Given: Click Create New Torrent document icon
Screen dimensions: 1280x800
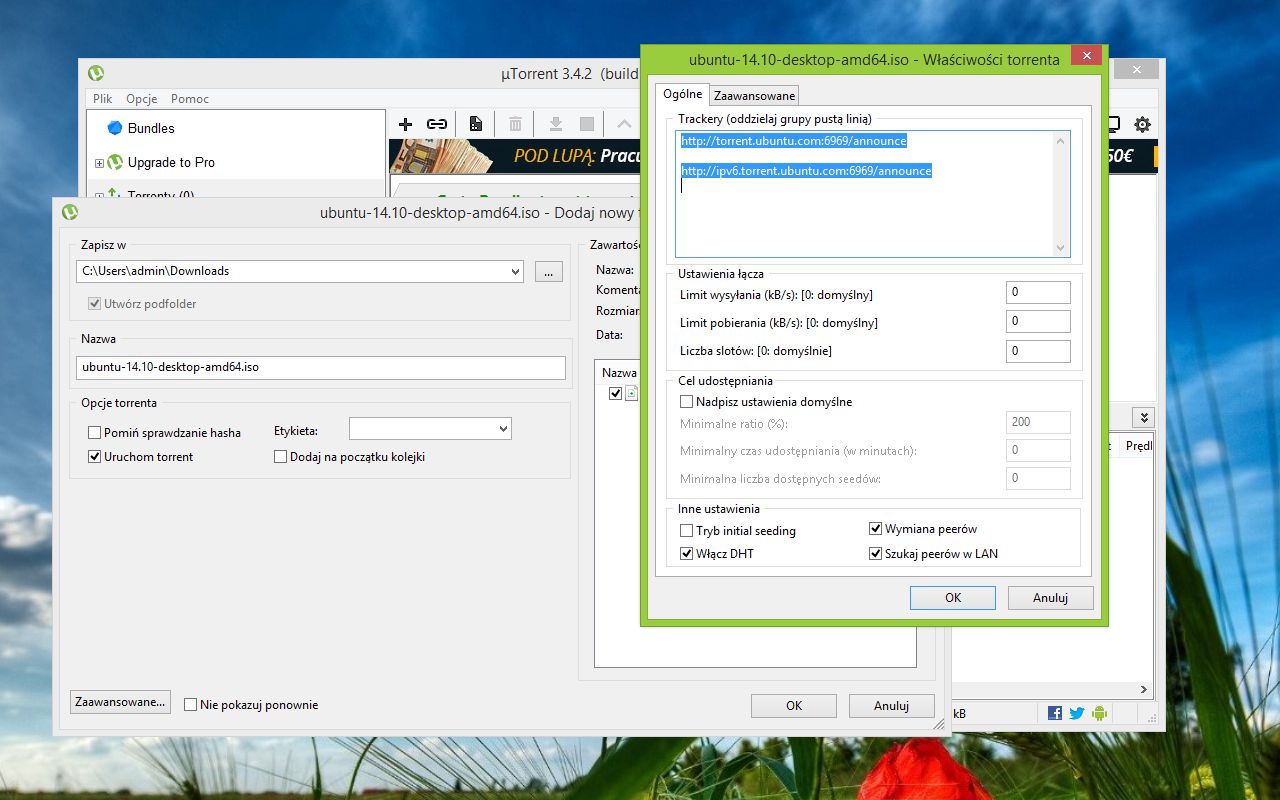Looking at the screenshot, I should (476, 124).
